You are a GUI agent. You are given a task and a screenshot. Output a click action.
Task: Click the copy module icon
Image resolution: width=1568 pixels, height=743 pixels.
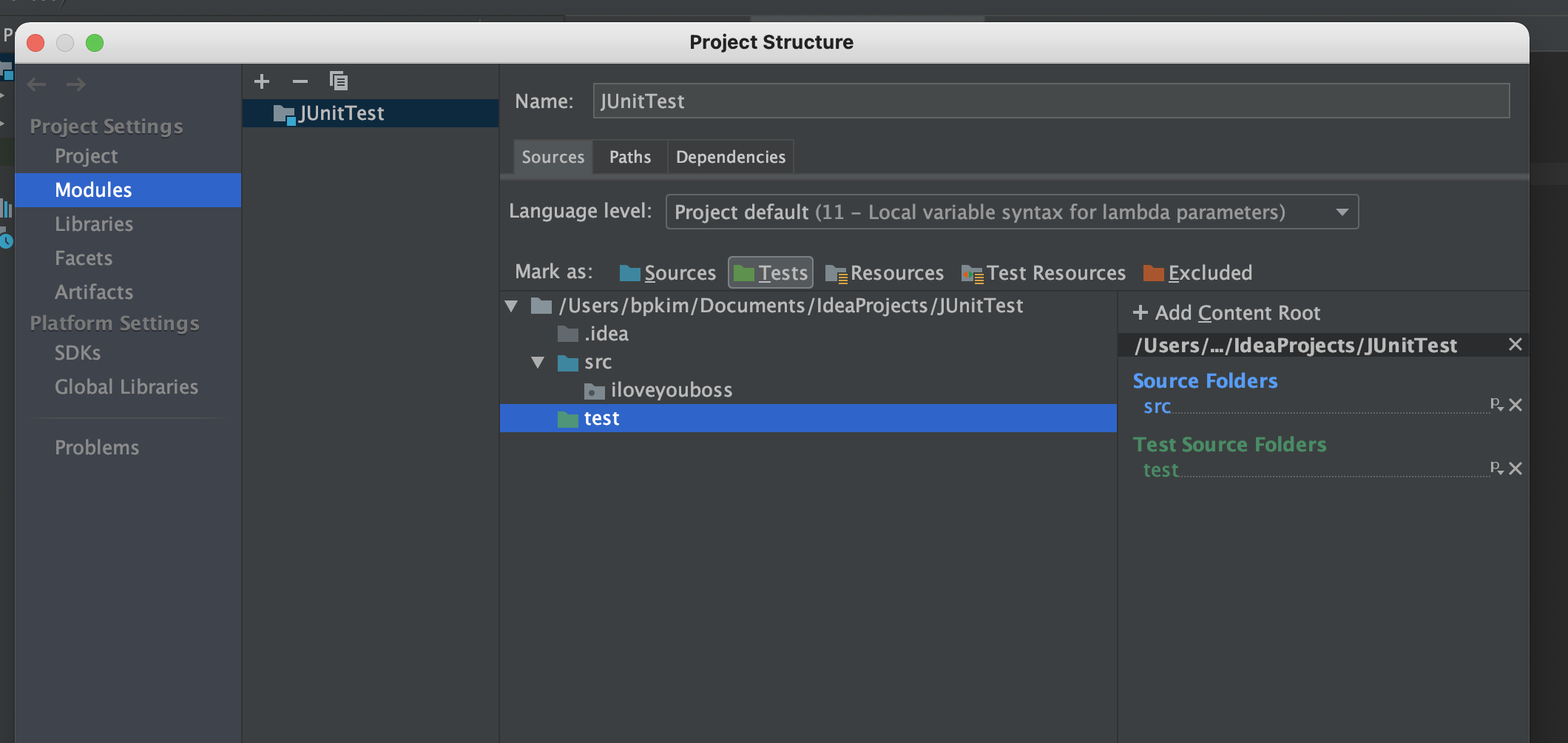339,81
